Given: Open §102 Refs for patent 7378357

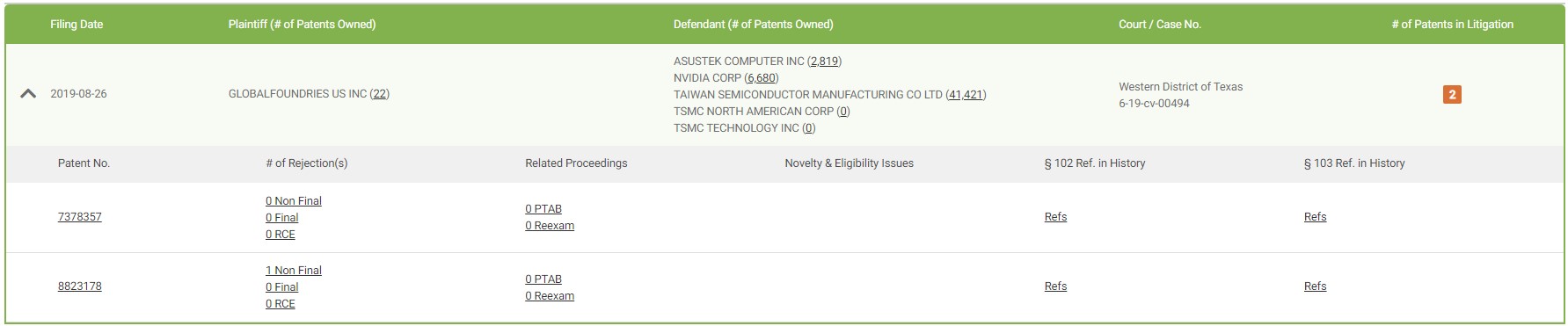Looking at the screenshot, I should (1055, 217).
